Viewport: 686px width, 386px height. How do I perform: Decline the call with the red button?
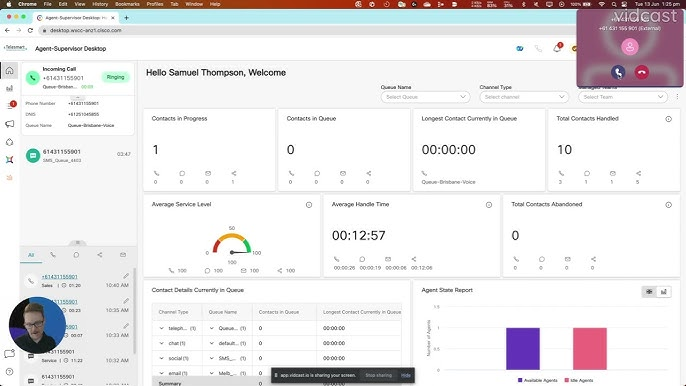[642, 72]
